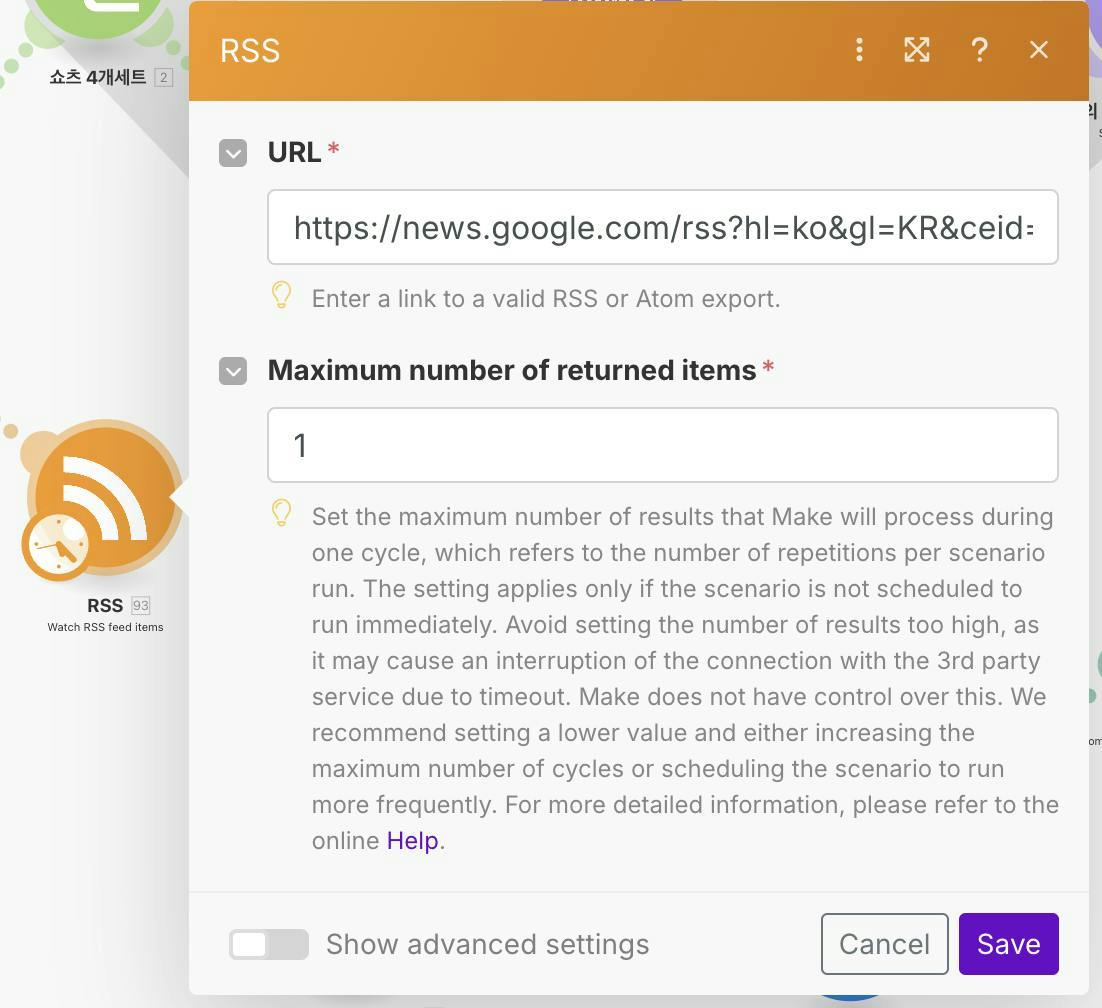
Task: Click the RSS title in dialog header
Action: [x=250, y=51]
